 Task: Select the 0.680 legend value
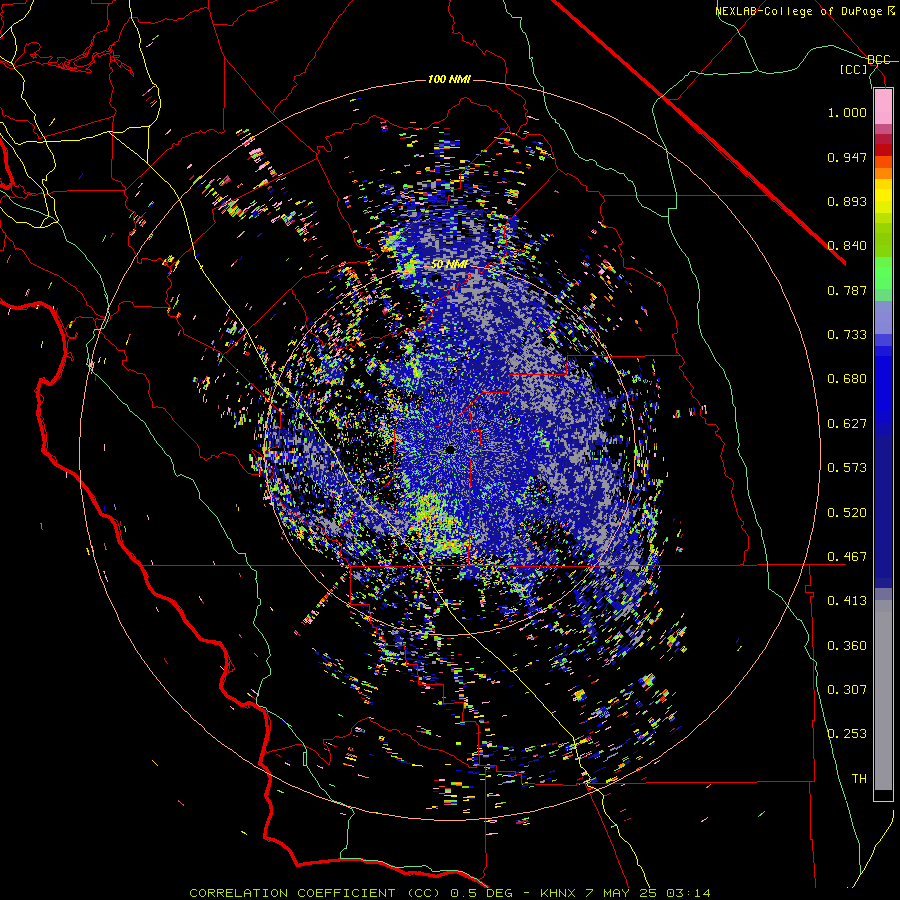pyautogui.click(x=847, y=379)
